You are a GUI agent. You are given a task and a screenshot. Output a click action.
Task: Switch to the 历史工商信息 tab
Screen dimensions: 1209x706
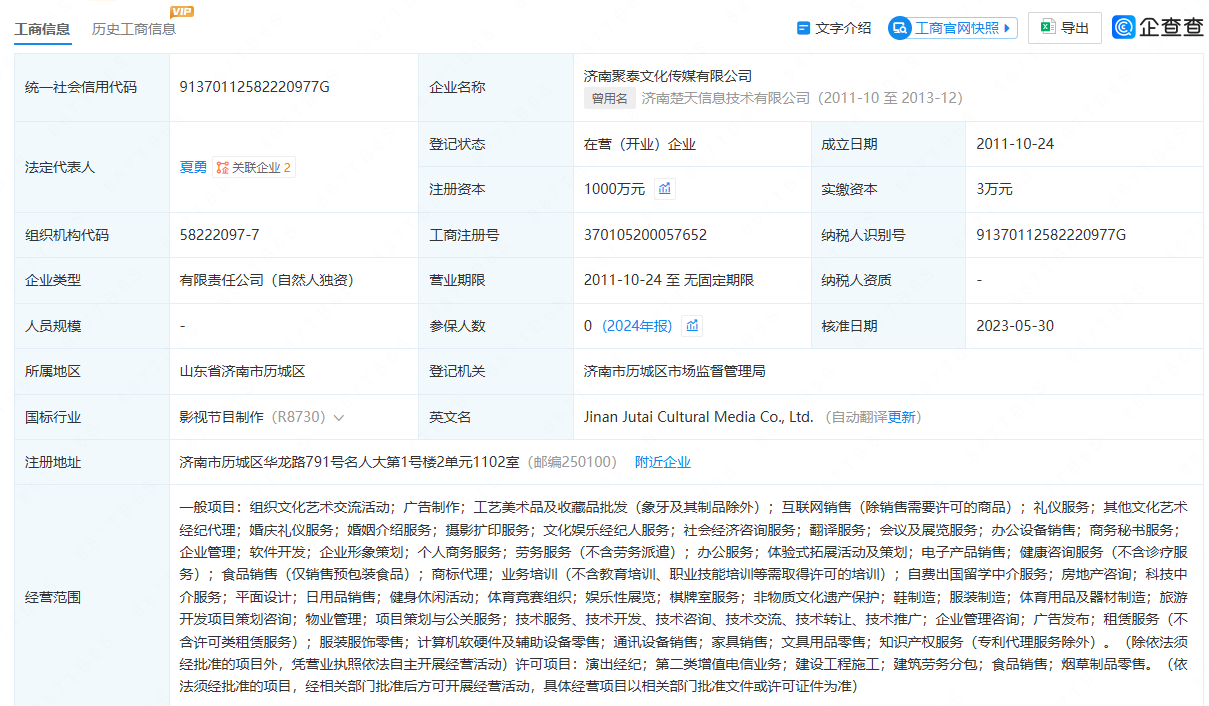[x=133, y=29]
